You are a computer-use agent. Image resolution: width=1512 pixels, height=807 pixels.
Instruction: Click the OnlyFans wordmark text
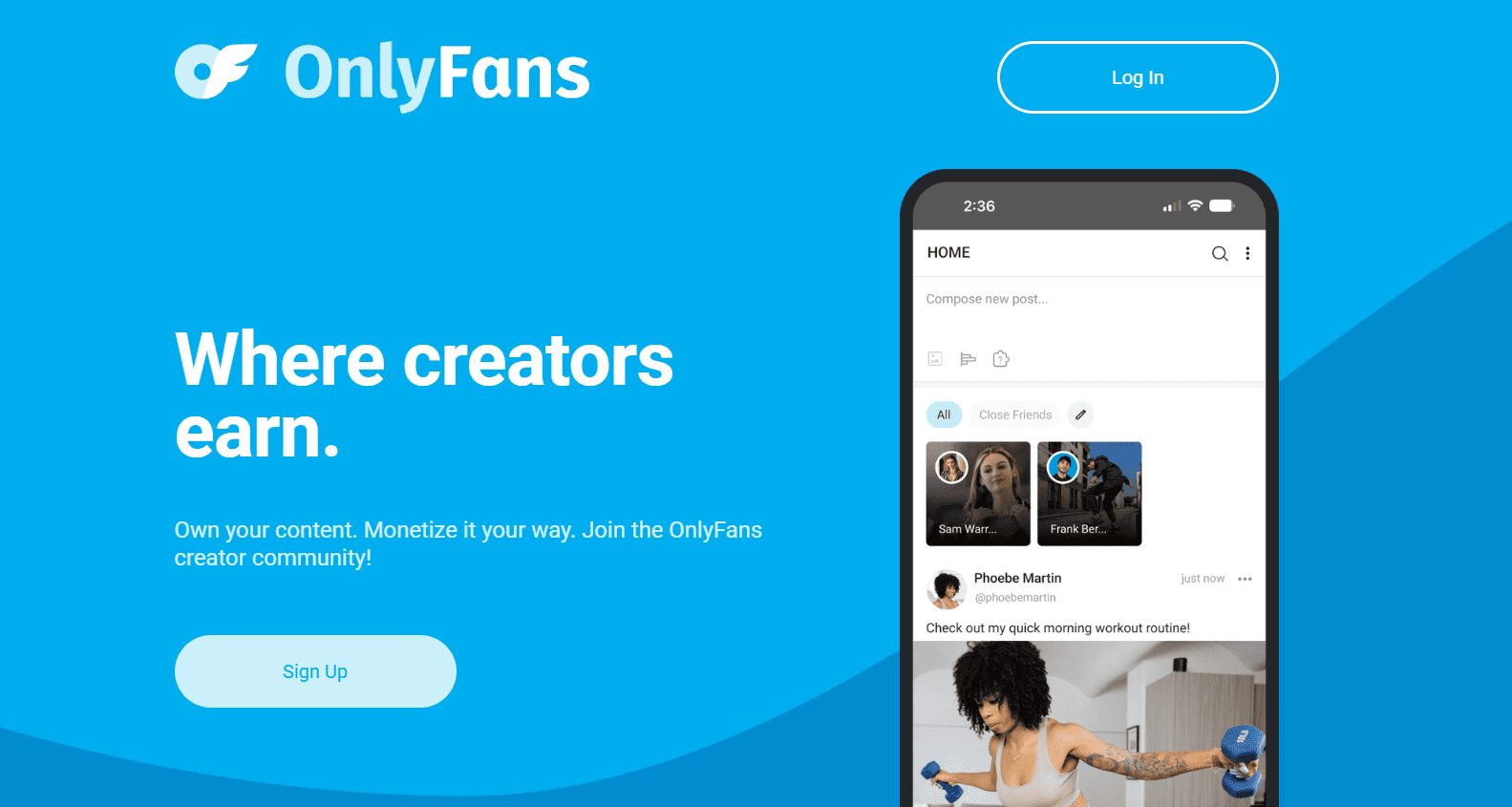coord(437,74)
